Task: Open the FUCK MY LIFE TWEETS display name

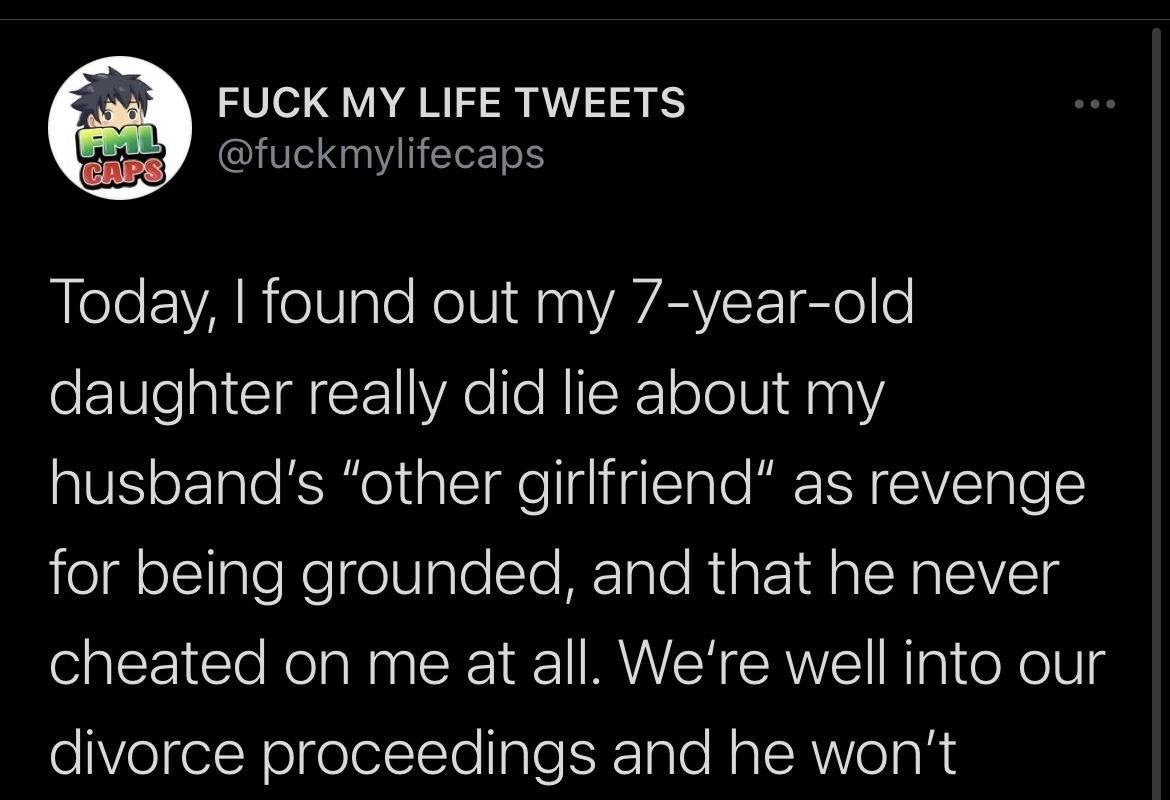Action: point(451,103)
